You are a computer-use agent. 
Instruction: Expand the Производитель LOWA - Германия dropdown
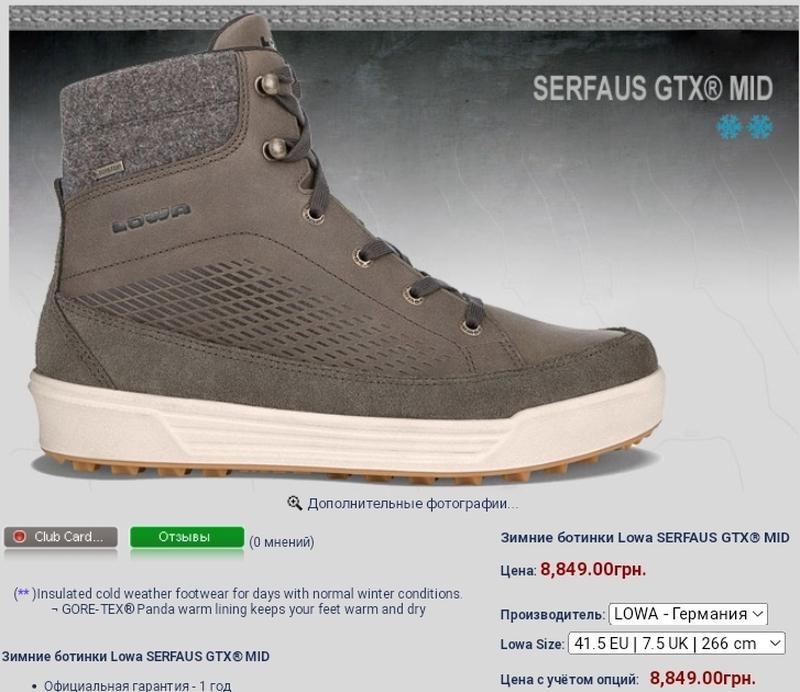pos(688,614)
